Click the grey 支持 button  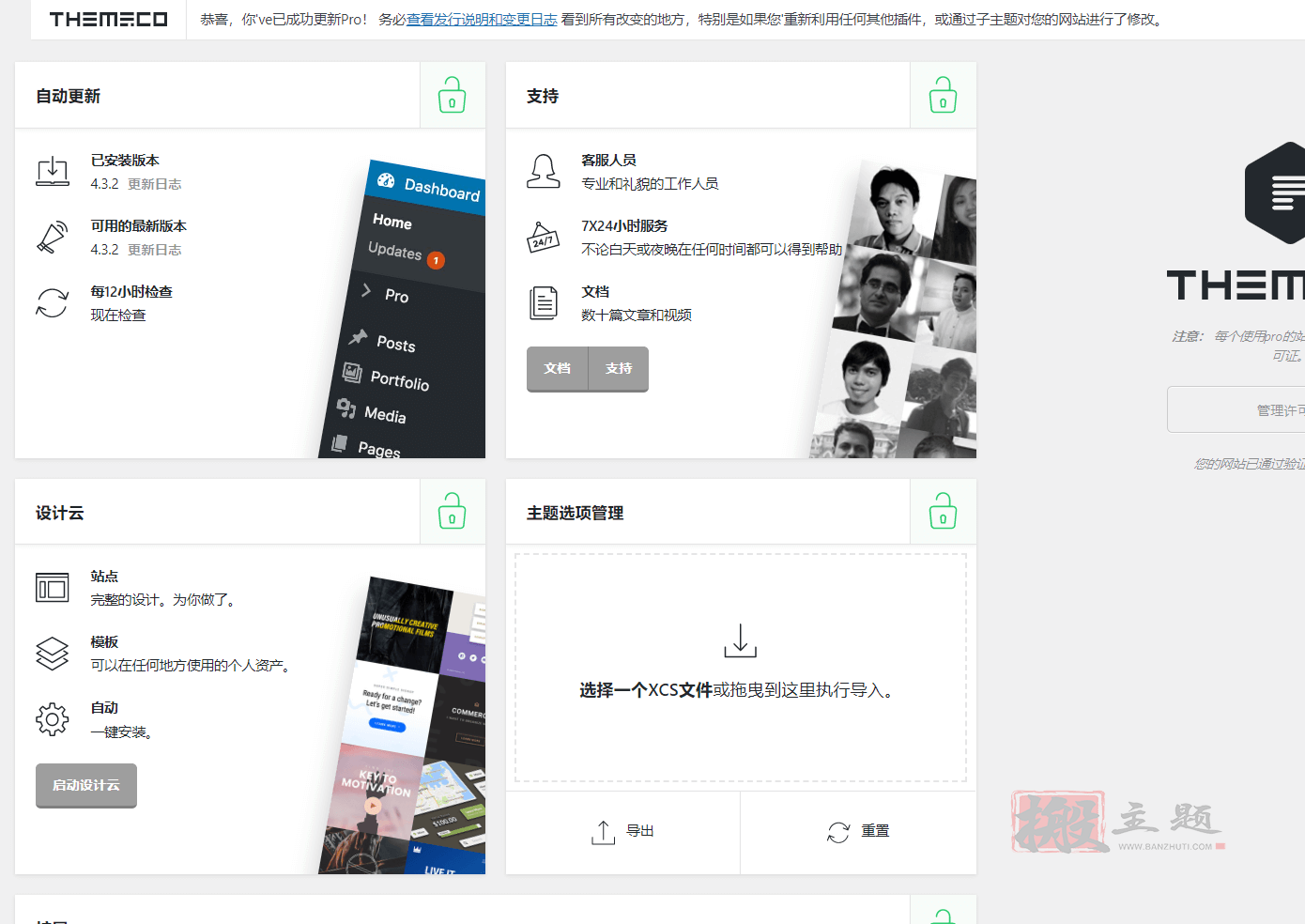[619, 368]
